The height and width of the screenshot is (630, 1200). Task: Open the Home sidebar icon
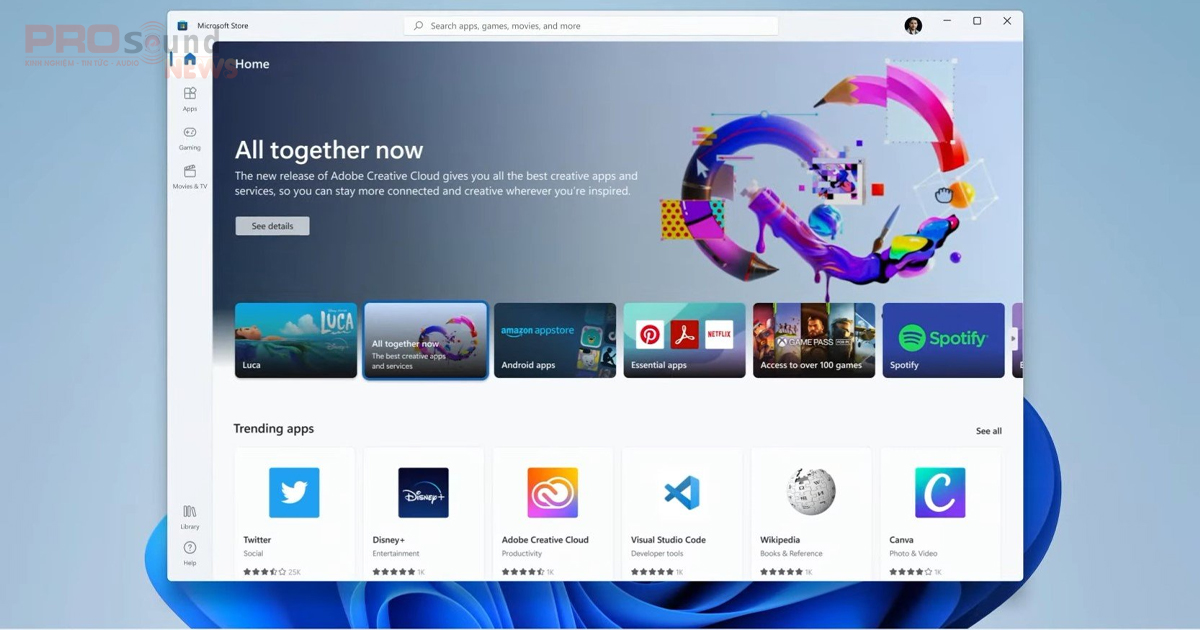point(190,59)
